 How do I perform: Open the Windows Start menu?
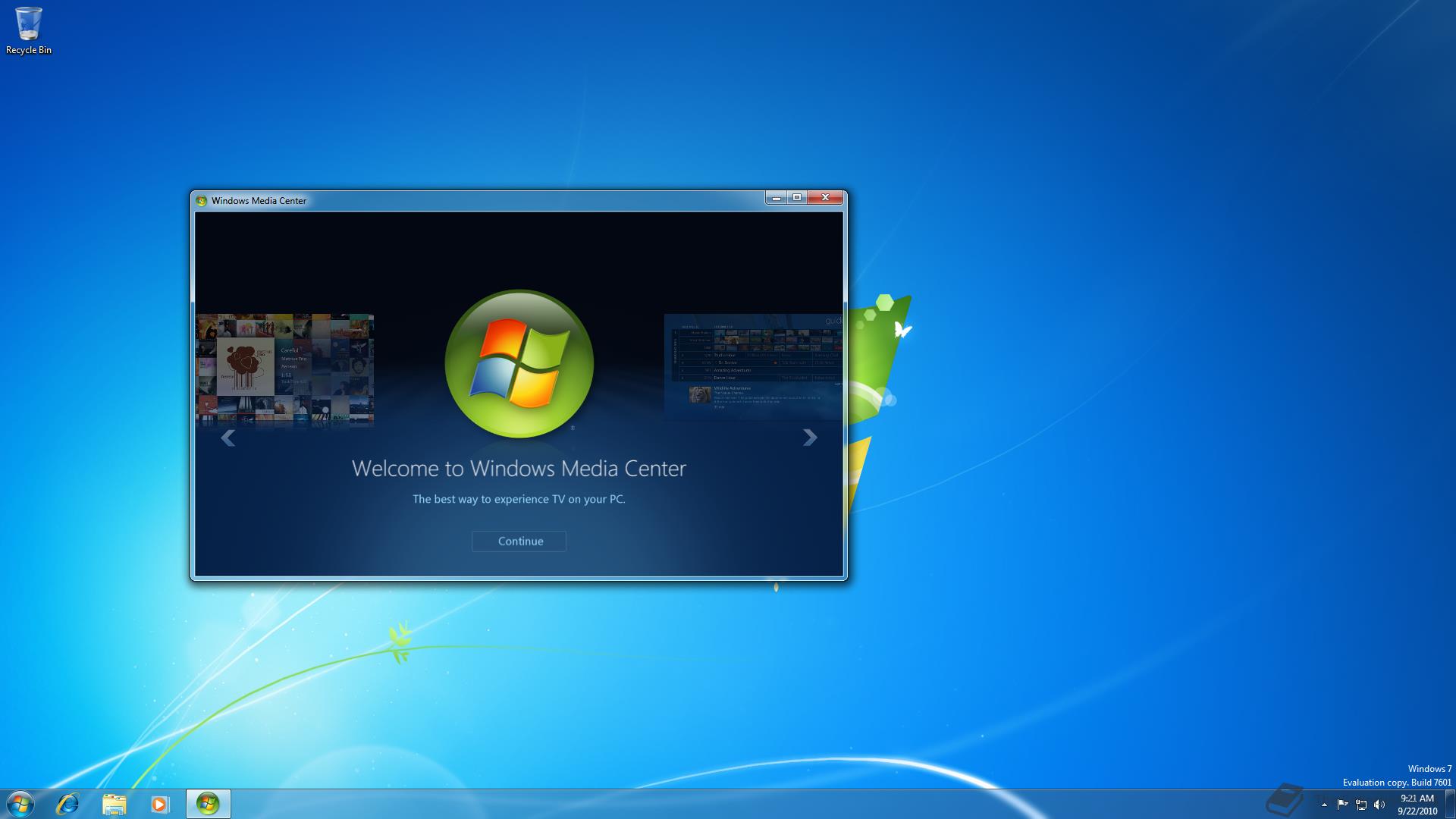click(20, 804)
